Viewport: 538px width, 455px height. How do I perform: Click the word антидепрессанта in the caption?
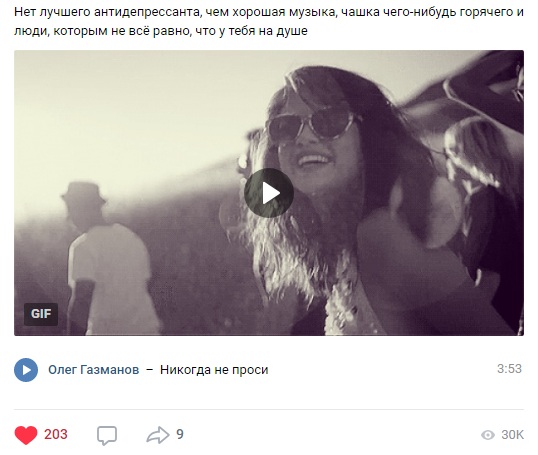pyautogui.click(x=147, y=12)
